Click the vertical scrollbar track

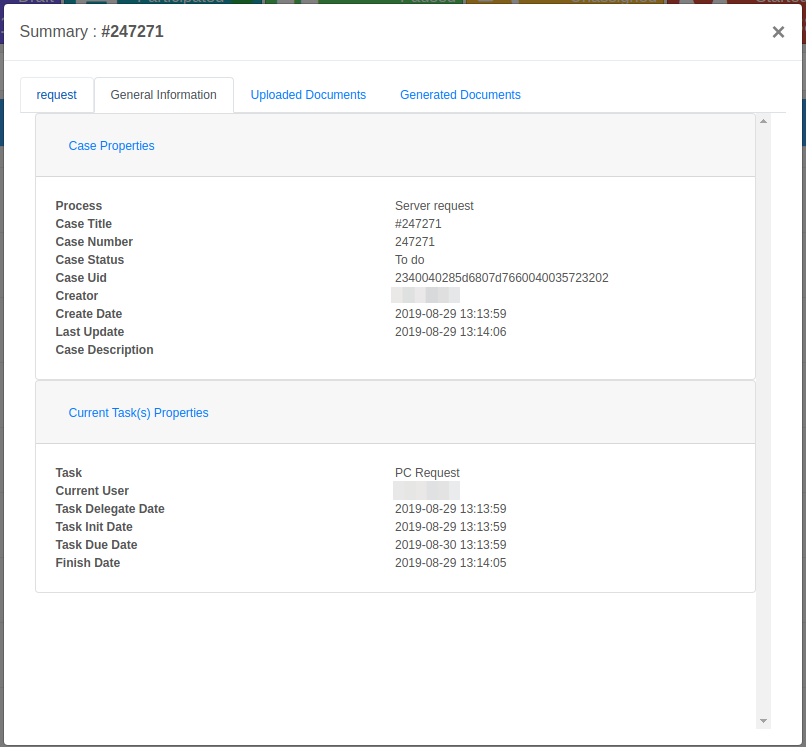pos(763,420)
